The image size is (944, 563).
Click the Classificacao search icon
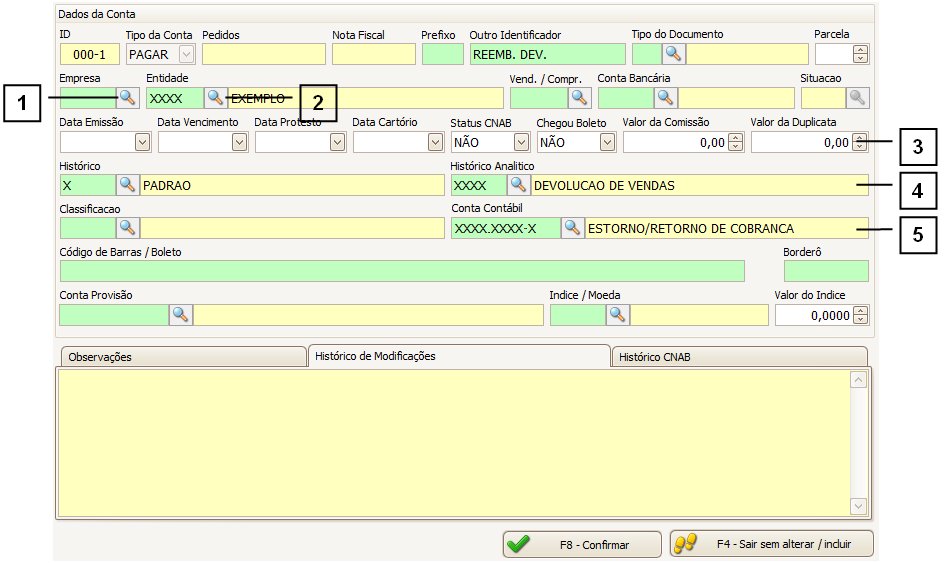(128, 228)
